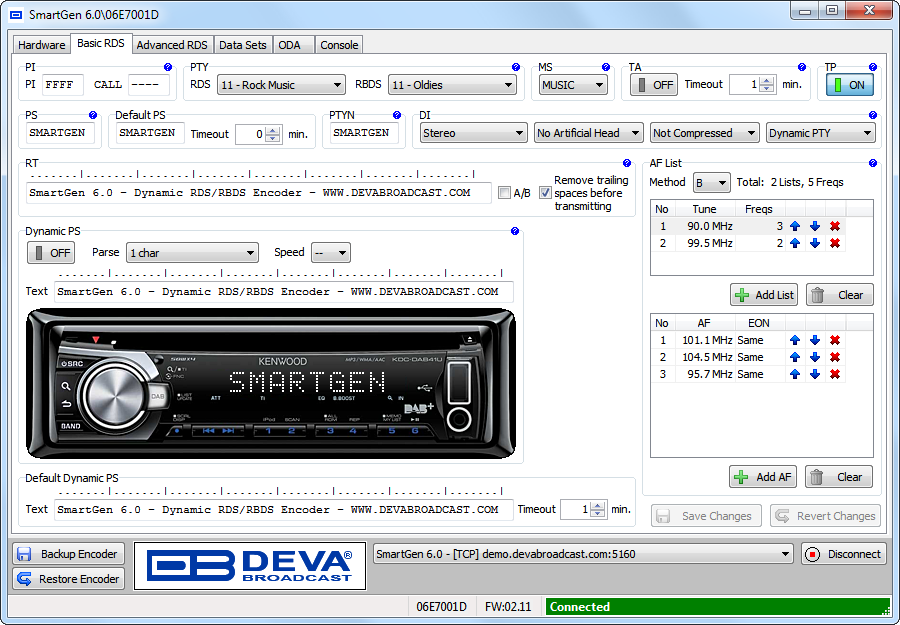Image resolution: width=900 pixels, height=625 pixels.
Task: Delete the 99.5 MHz tune list
Action: pos(835,243)
